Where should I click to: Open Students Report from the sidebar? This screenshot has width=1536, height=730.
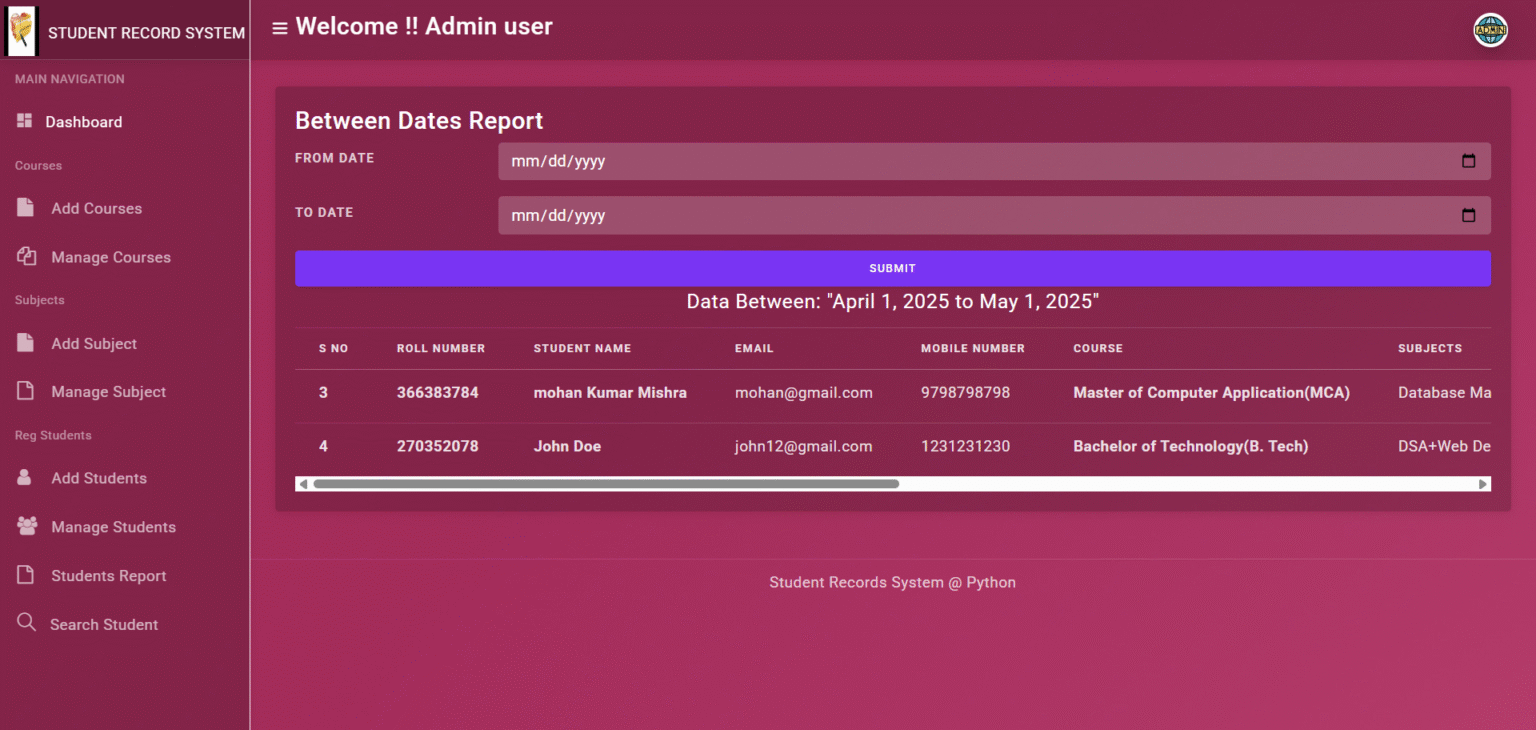(x=109, y=575)
